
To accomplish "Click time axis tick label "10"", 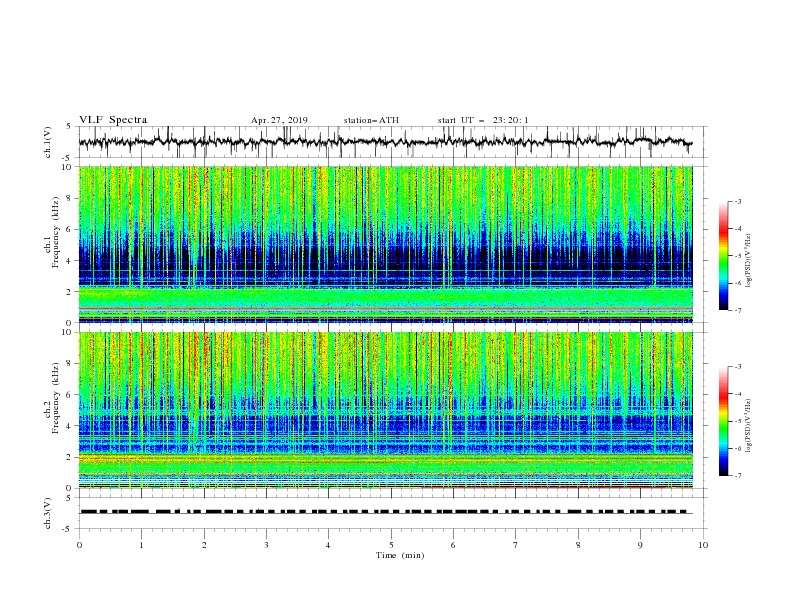I will click(703, 545).
